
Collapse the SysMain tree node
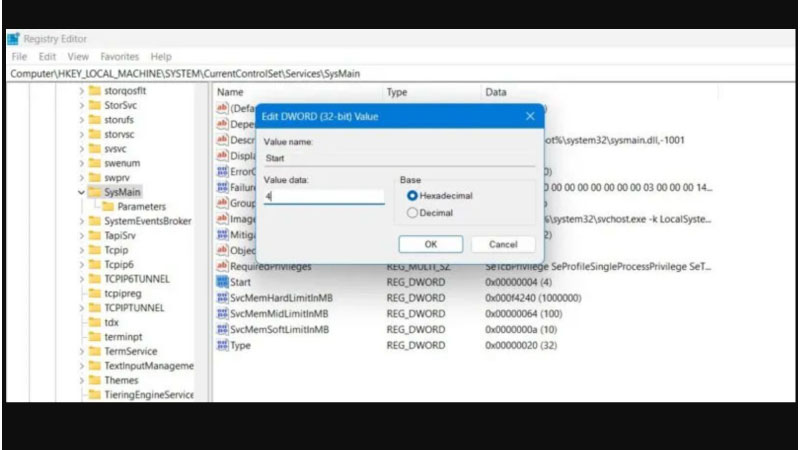click(82, 192)
